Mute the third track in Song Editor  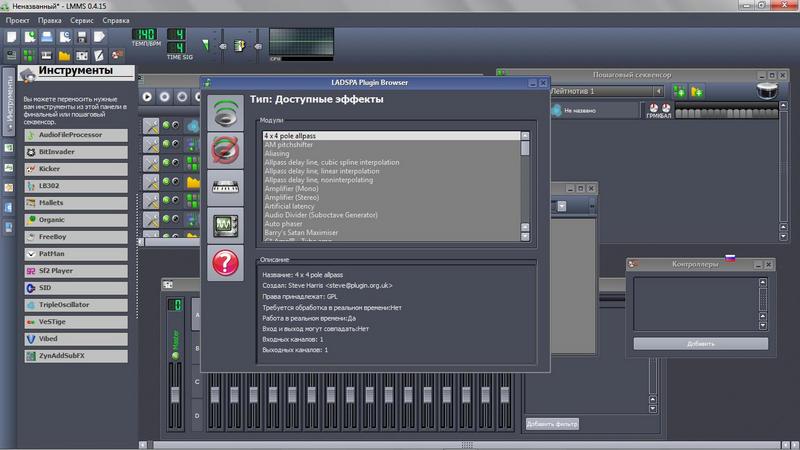coord(166,162)
